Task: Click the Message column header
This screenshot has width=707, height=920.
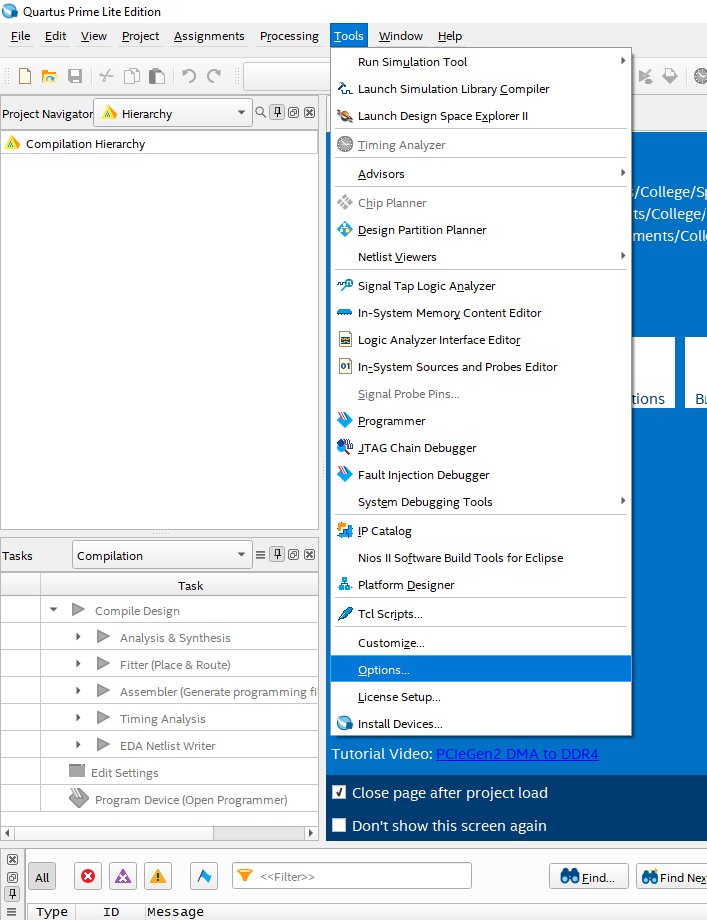Action: pos(175,912)
